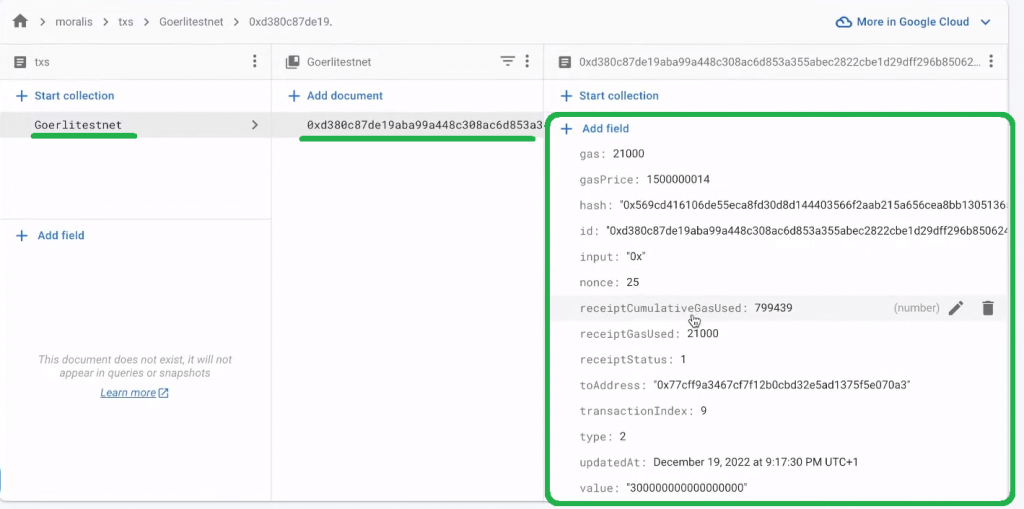The width and height of the screenshot is (1024, 509).
Task: Open the txs breadcrumb
Action: click(x=125, y=22)
